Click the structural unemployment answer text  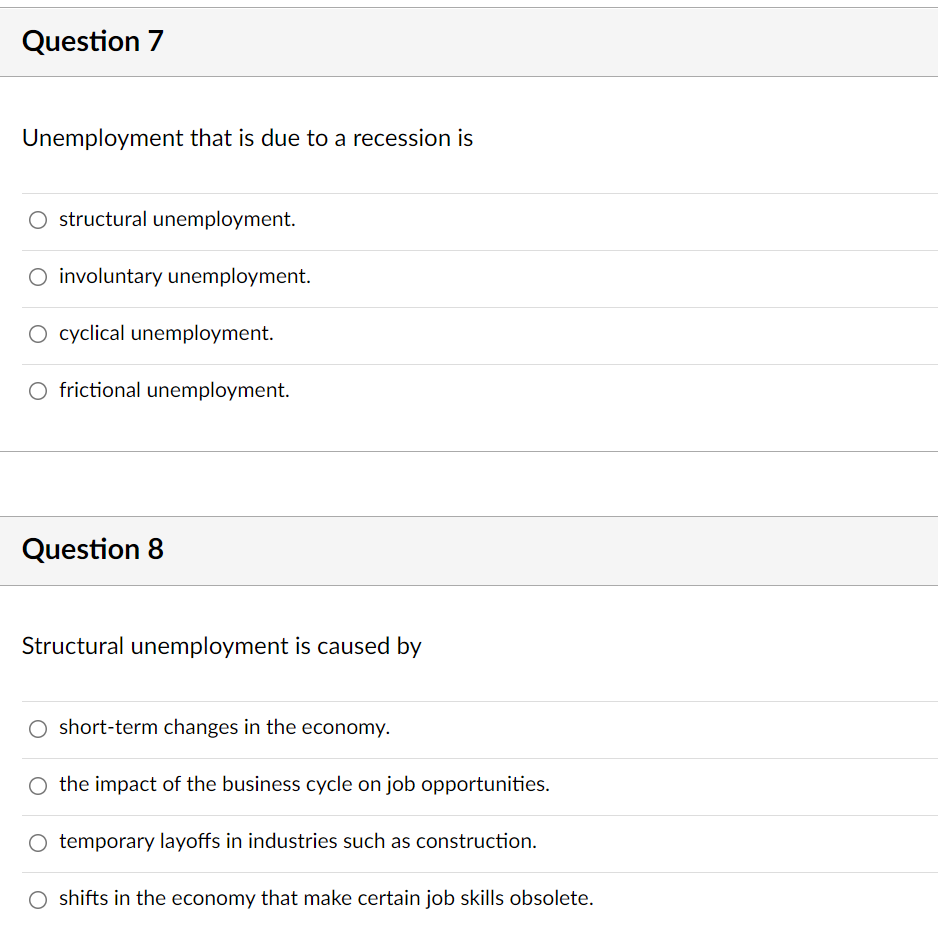[176, 219]
